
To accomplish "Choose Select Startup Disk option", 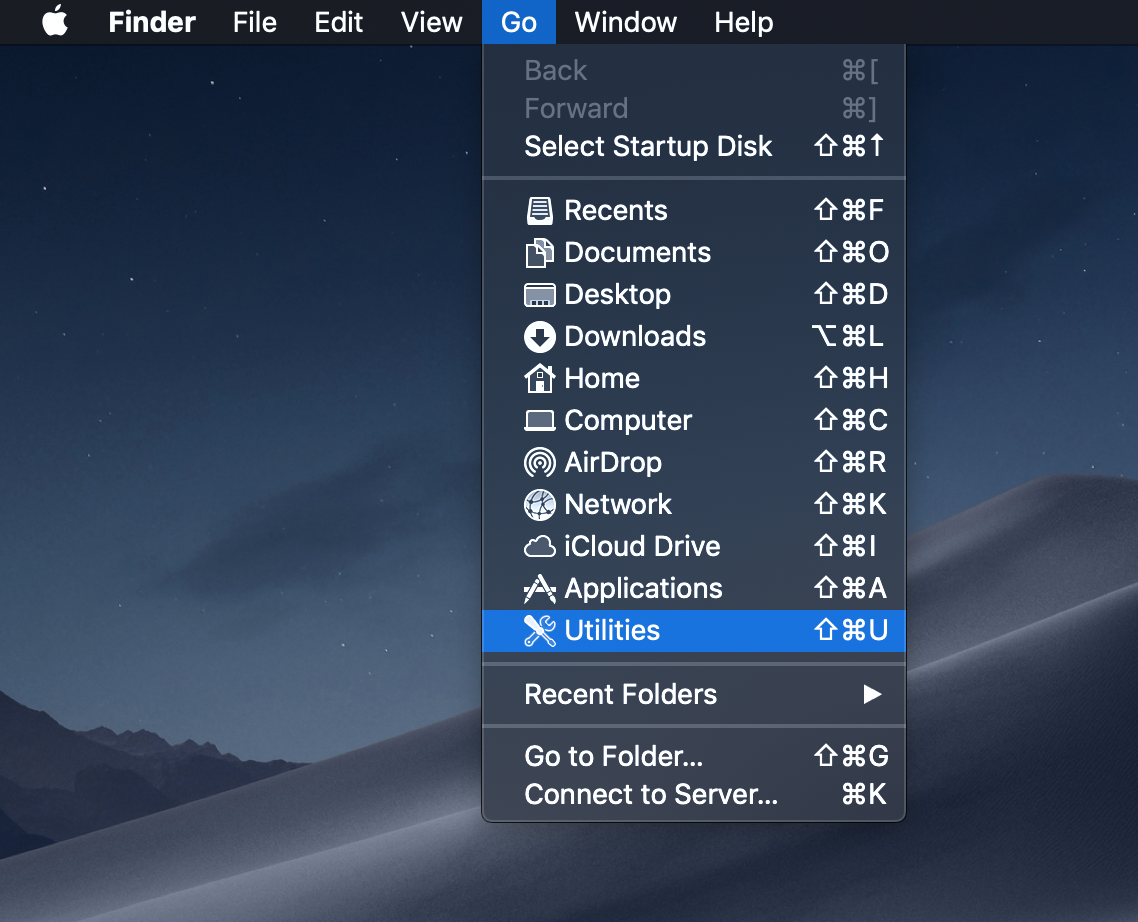I will pyautogui.click(x=648, y=147).
